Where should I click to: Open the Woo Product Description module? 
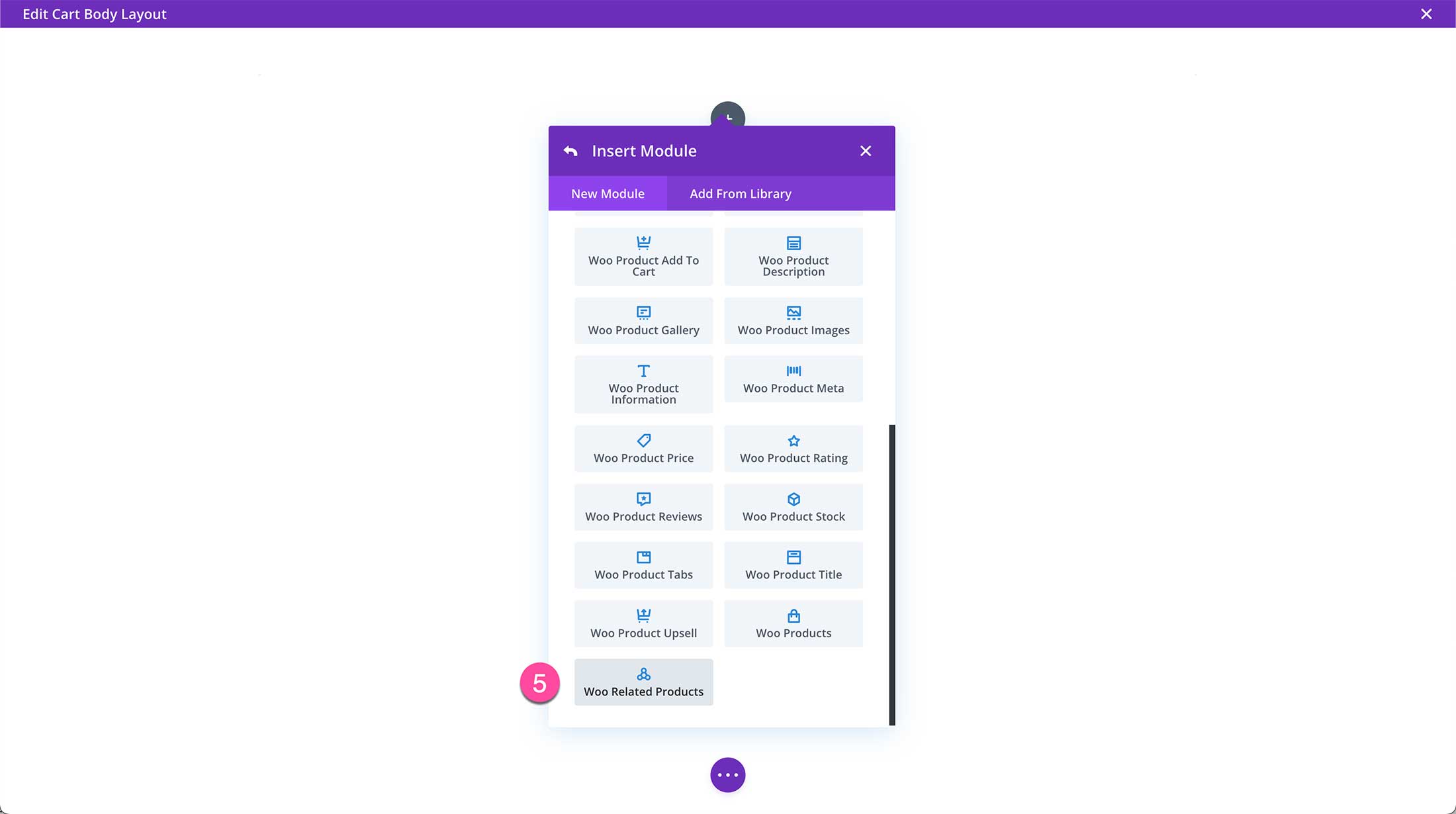pos(793,256)
